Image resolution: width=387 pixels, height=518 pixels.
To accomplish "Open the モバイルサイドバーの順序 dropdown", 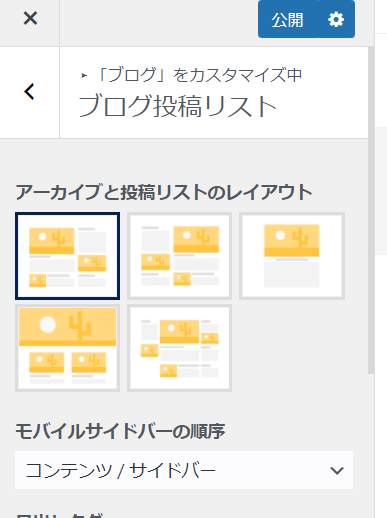I will click(184, 470).
